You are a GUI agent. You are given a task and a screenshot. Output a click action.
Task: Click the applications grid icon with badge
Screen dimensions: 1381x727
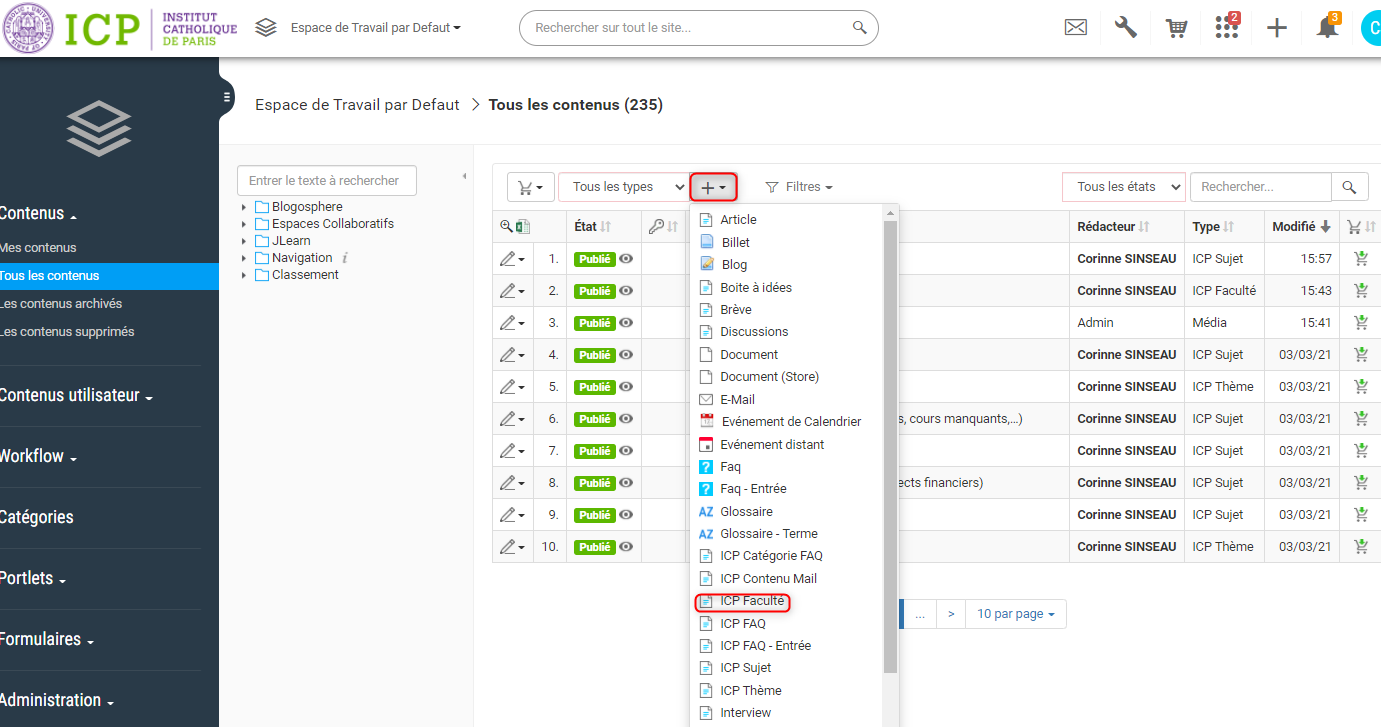pyautogui.click(x=1226, y=28)
